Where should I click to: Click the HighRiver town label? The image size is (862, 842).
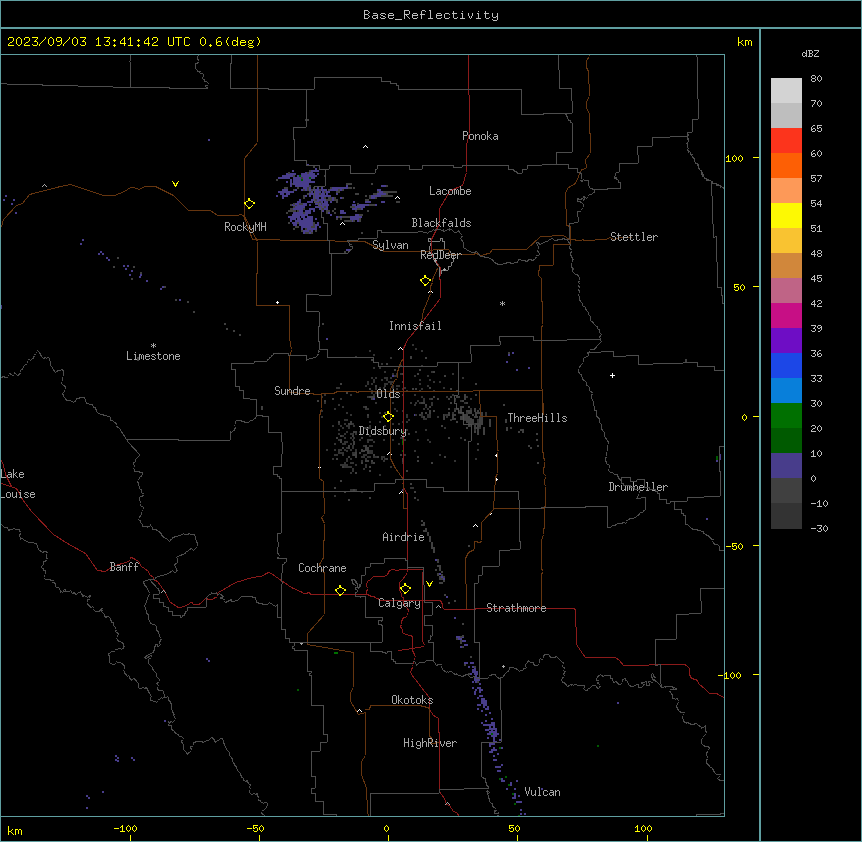(x=430, y=743)
